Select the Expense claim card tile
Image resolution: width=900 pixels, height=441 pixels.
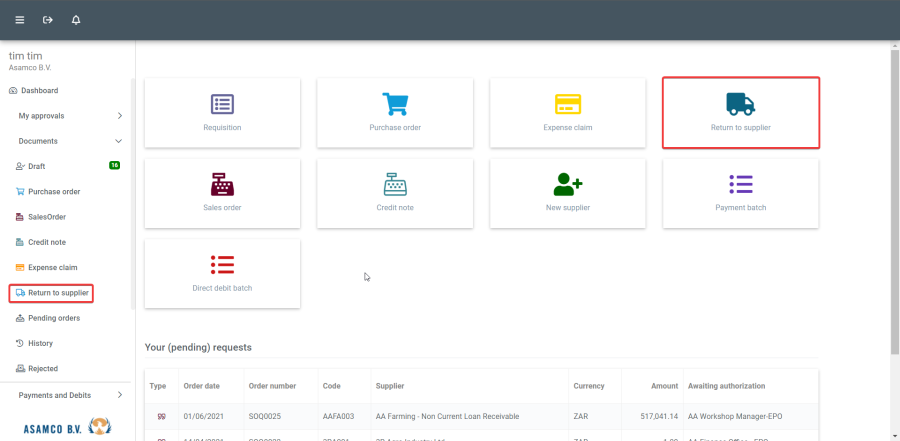pyautogui.click(x=568, y=112)
